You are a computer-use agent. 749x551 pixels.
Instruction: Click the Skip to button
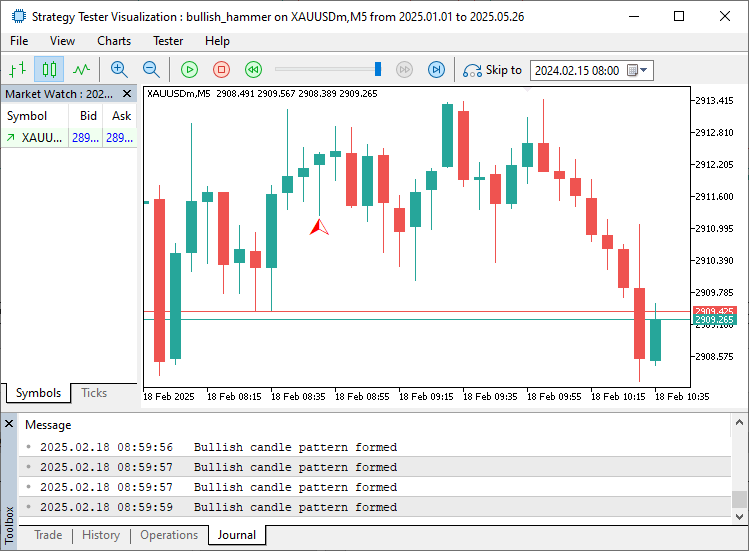tap(492, 70)
